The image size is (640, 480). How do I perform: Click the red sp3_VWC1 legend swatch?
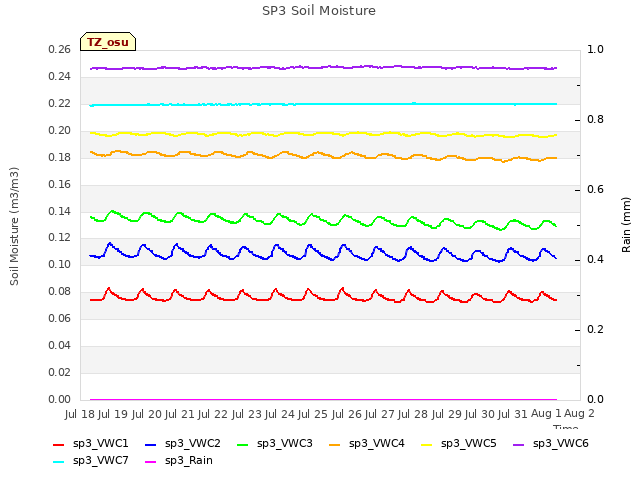59,445
